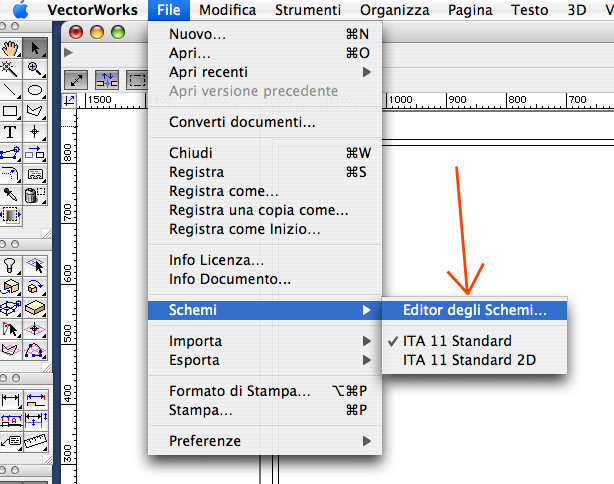Pick the eyedropper attributes tool

[11, 194]
